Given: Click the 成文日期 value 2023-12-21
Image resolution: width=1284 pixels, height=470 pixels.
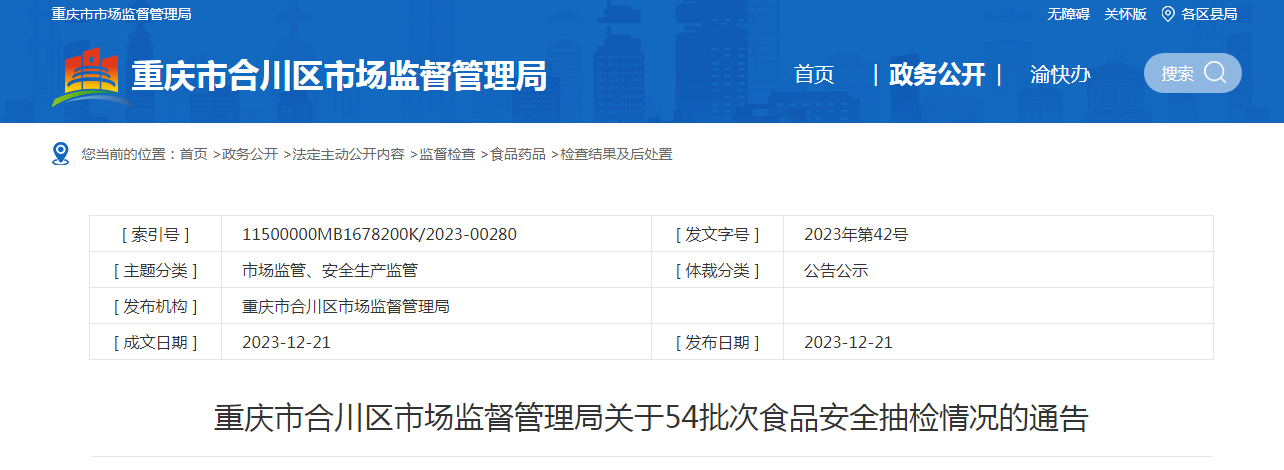Looking at the screenshot, I should click(286, 342).
